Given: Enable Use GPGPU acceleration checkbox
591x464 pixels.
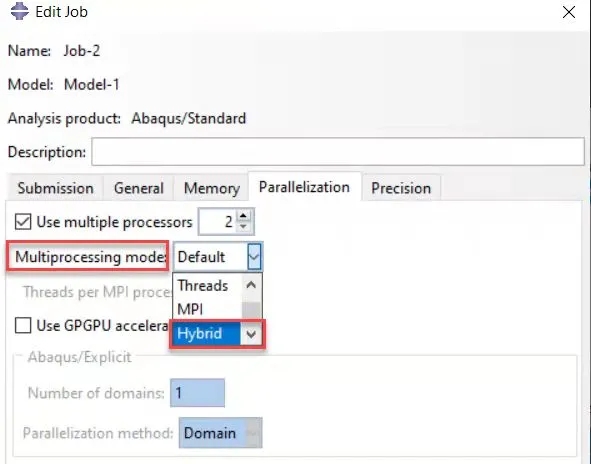Looking at the screenshot, I should coord(23,325).
